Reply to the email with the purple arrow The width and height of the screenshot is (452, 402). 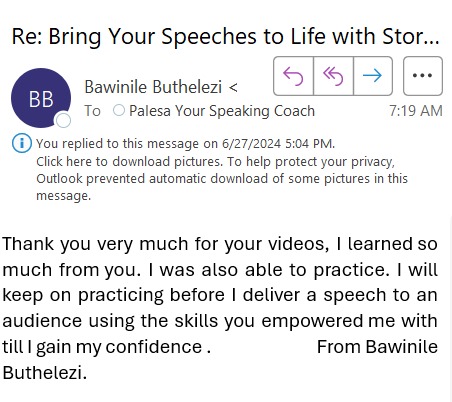(293, 76)
